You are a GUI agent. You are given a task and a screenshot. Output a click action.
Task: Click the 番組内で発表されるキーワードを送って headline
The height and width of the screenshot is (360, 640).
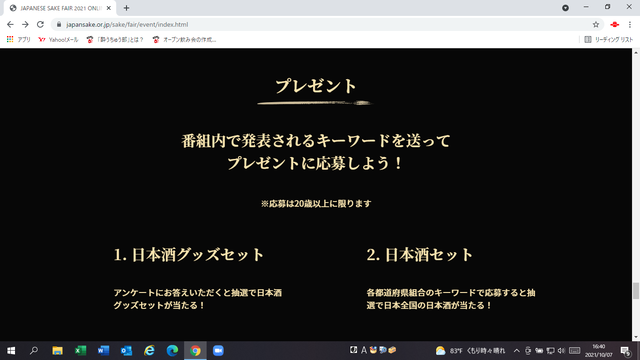(316, 141)
